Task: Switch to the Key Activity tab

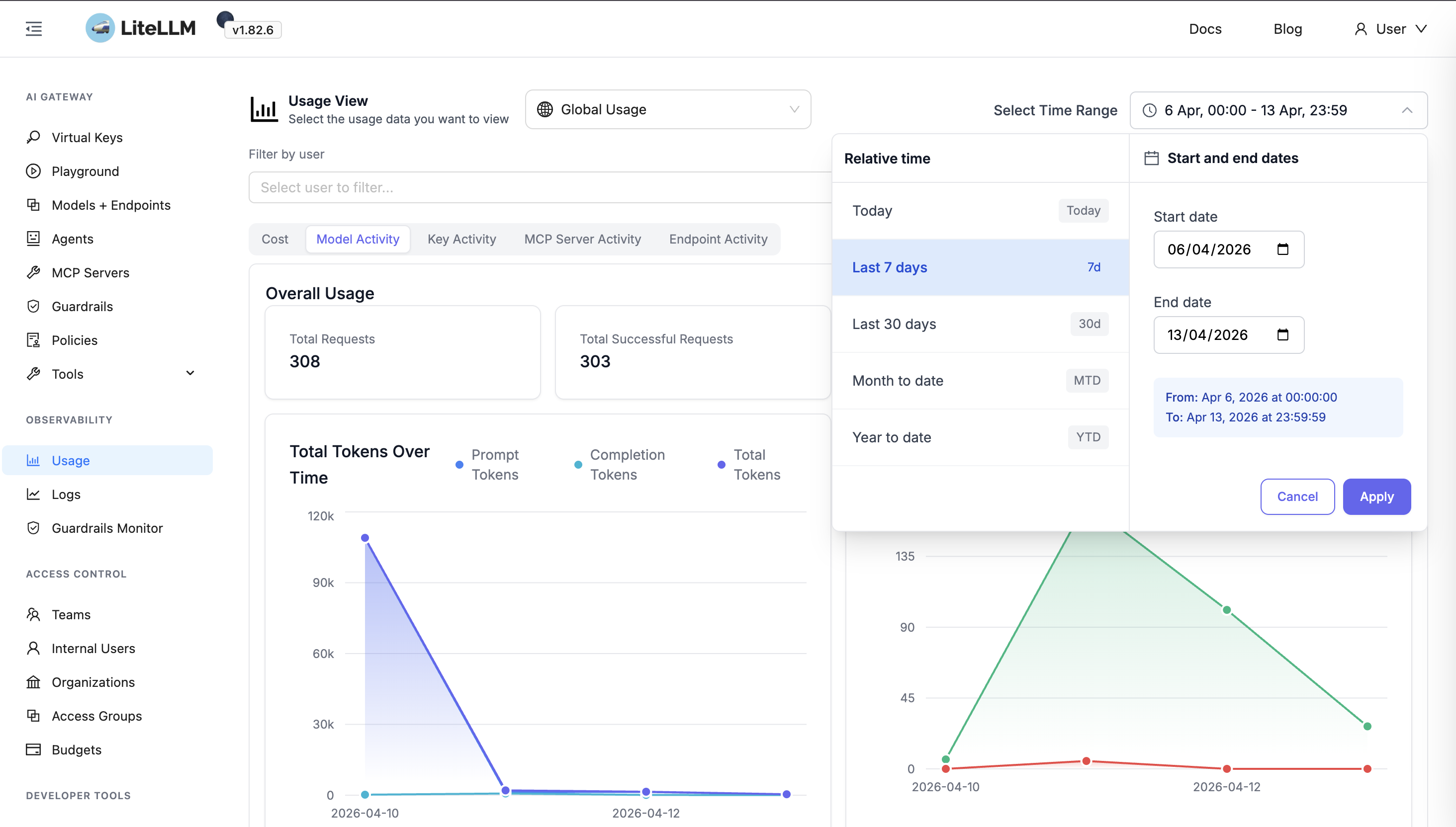Action: pos(461,239)
